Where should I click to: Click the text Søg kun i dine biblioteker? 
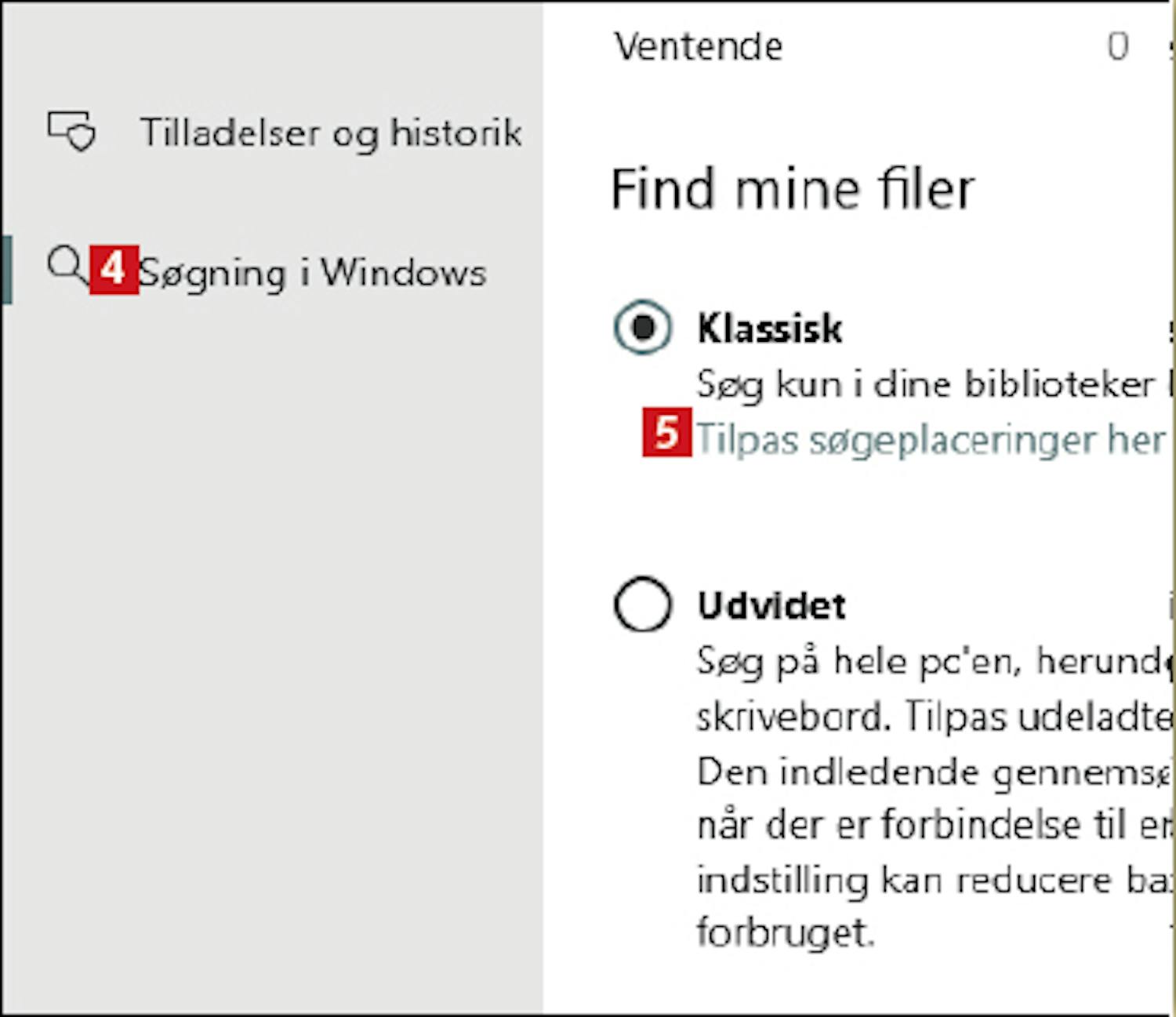click(926, 384)
